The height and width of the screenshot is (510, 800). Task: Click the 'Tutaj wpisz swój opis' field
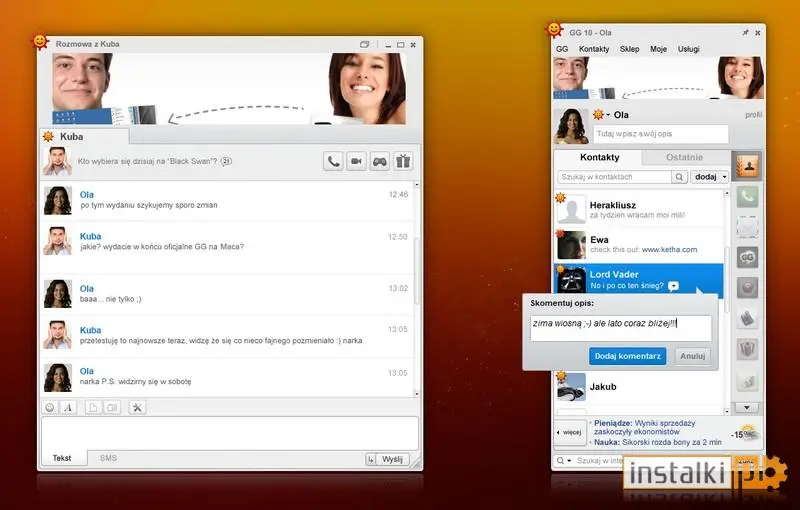[x=661, y=134]
